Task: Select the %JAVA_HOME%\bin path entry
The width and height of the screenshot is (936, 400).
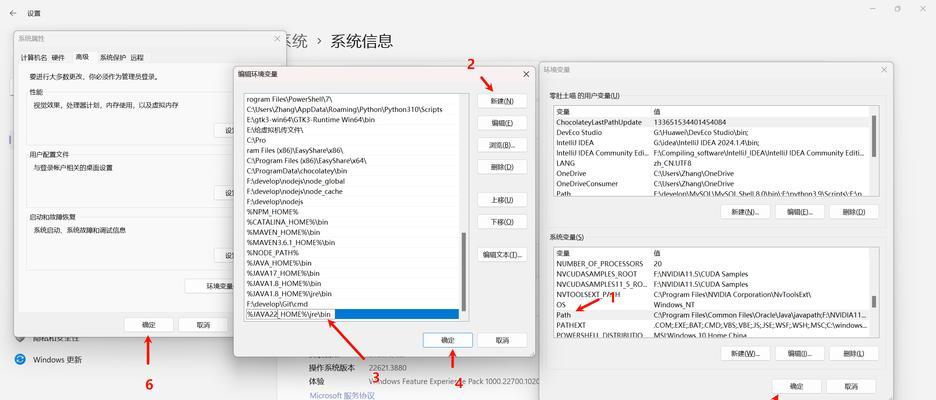Action: 352,263
